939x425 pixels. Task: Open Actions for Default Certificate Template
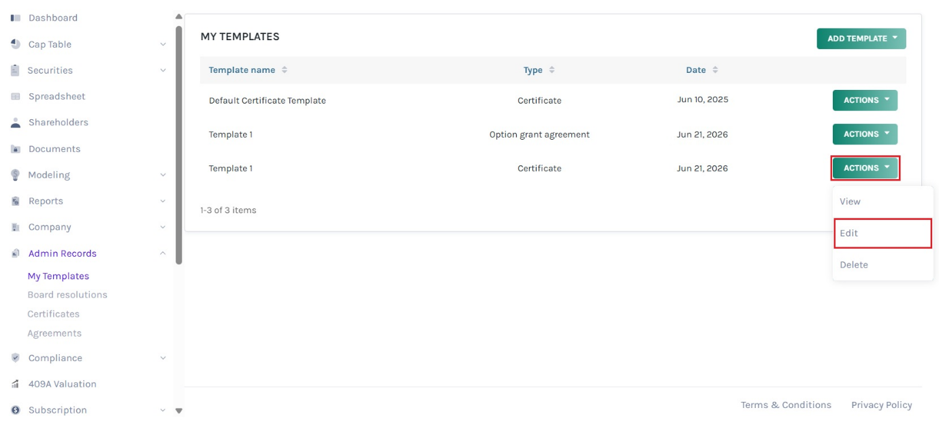865,100
